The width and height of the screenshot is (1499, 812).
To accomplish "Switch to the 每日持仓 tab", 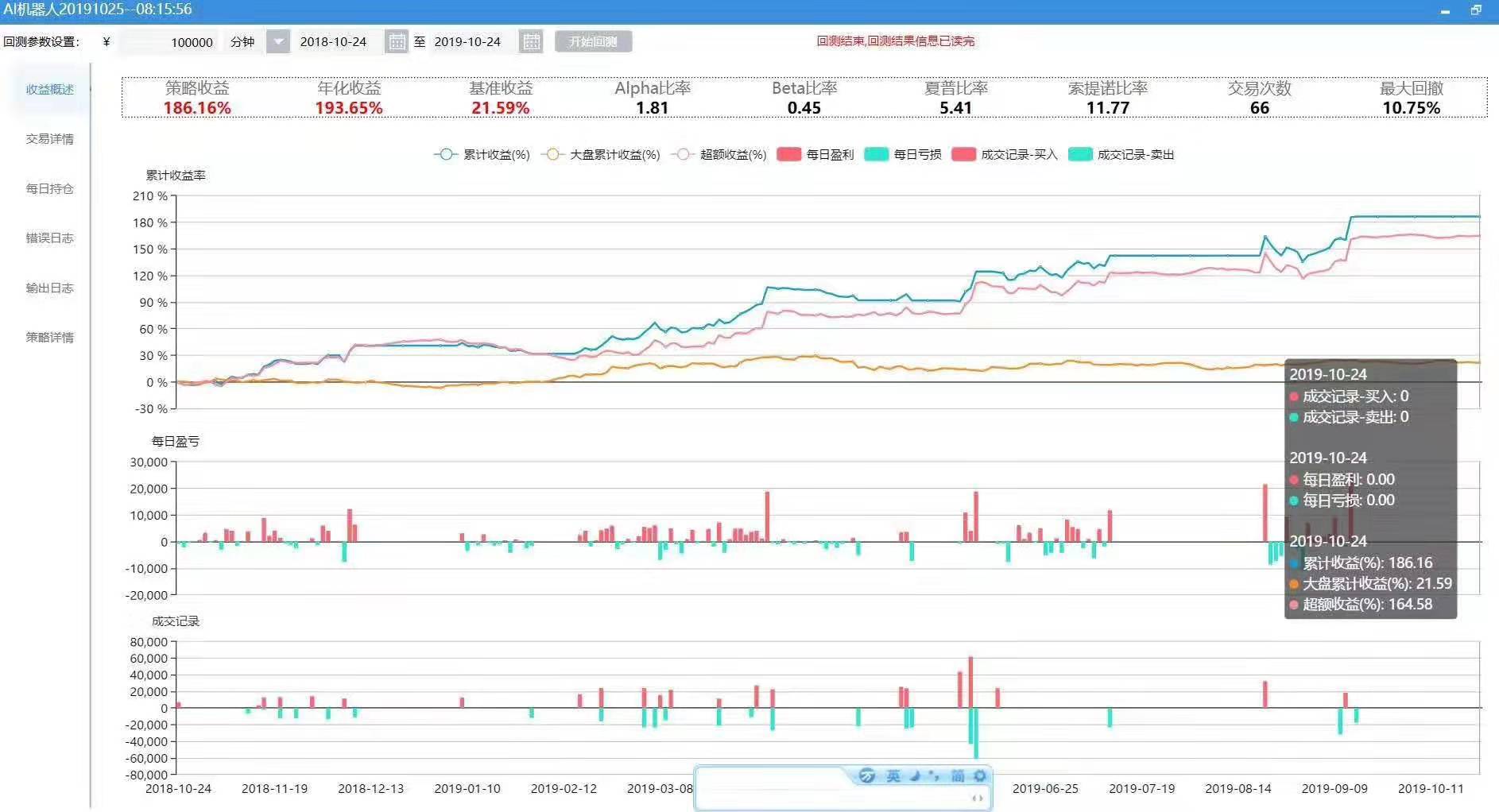I will [49, 188].
